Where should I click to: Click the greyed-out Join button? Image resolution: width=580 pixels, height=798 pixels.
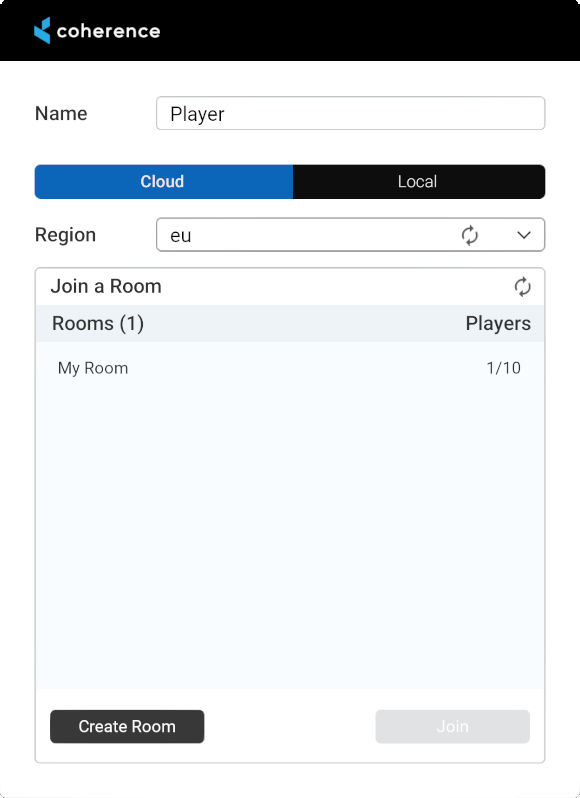pyautogui.click(x=452, y=726)
